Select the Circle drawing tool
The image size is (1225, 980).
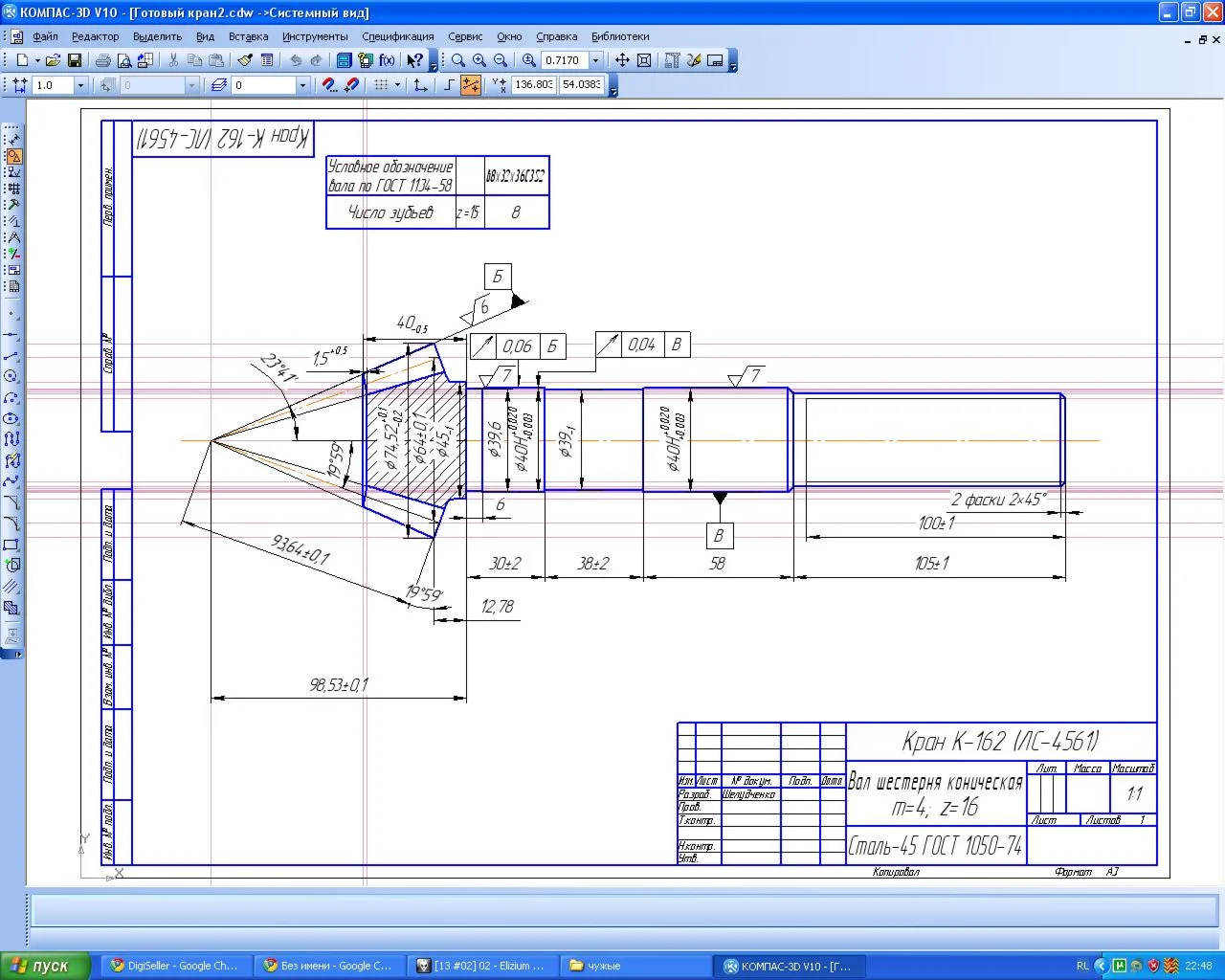[x=11, y=376]
